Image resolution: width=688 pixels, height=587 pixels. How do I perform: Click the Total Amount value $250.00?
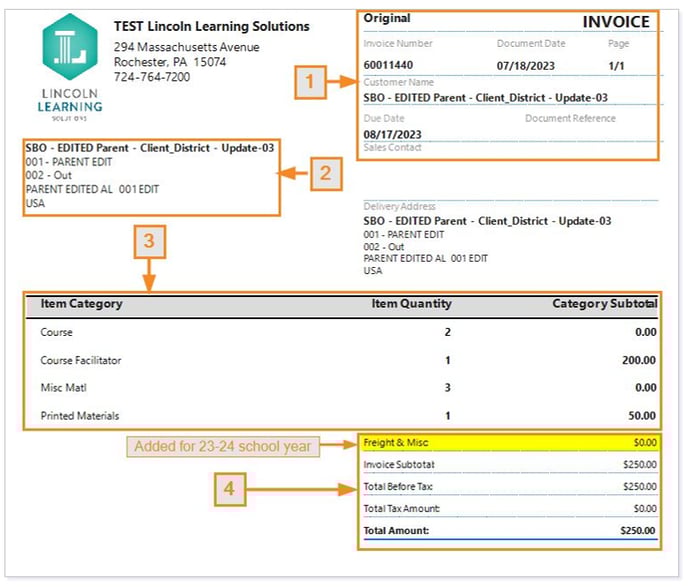(x=638, y=530)
